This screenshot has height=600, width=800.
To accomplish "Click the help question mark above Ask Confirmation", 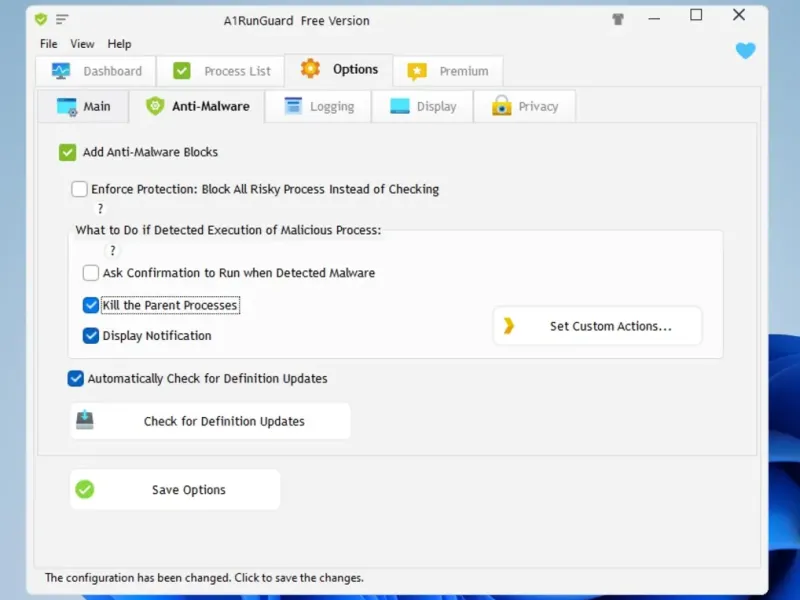I will [x=113, y=251].
